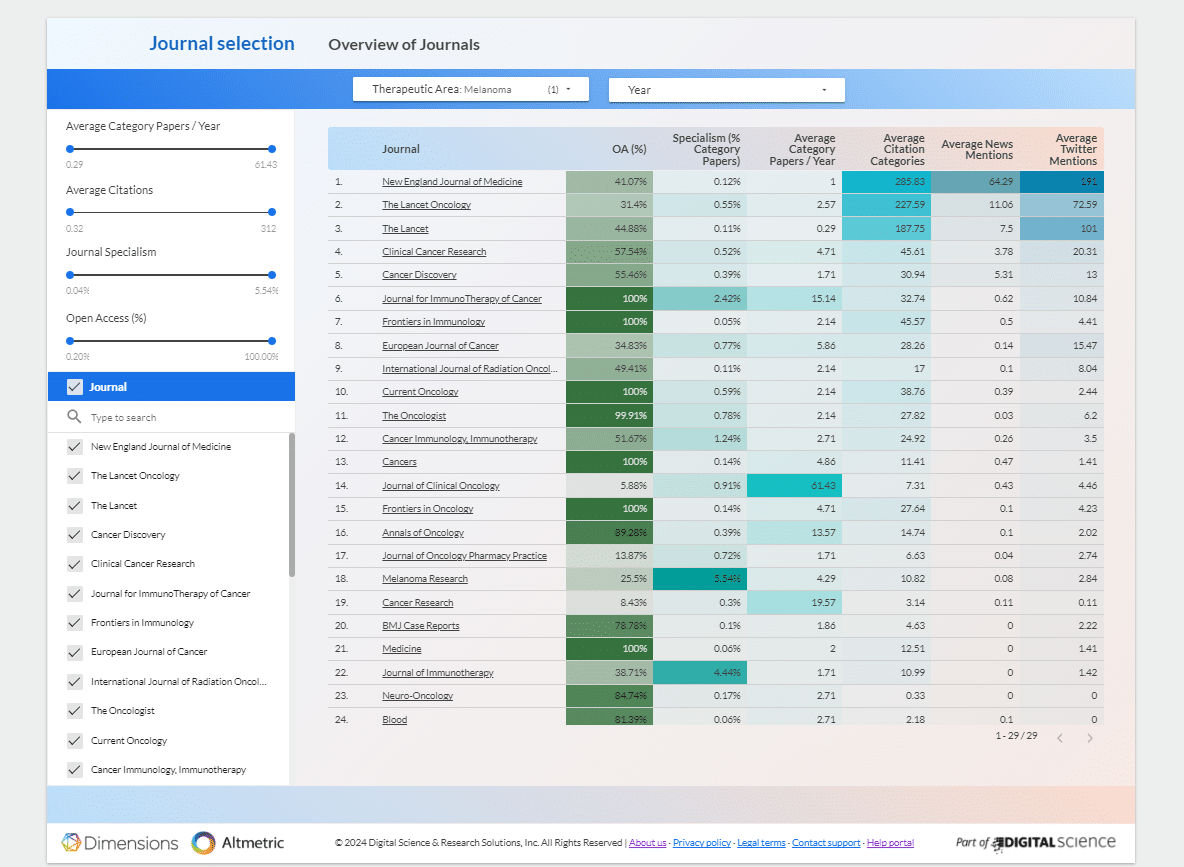Sort by the OA (%) column header
The height and width of the screenshot is (867, 1184).
(629, 149)
